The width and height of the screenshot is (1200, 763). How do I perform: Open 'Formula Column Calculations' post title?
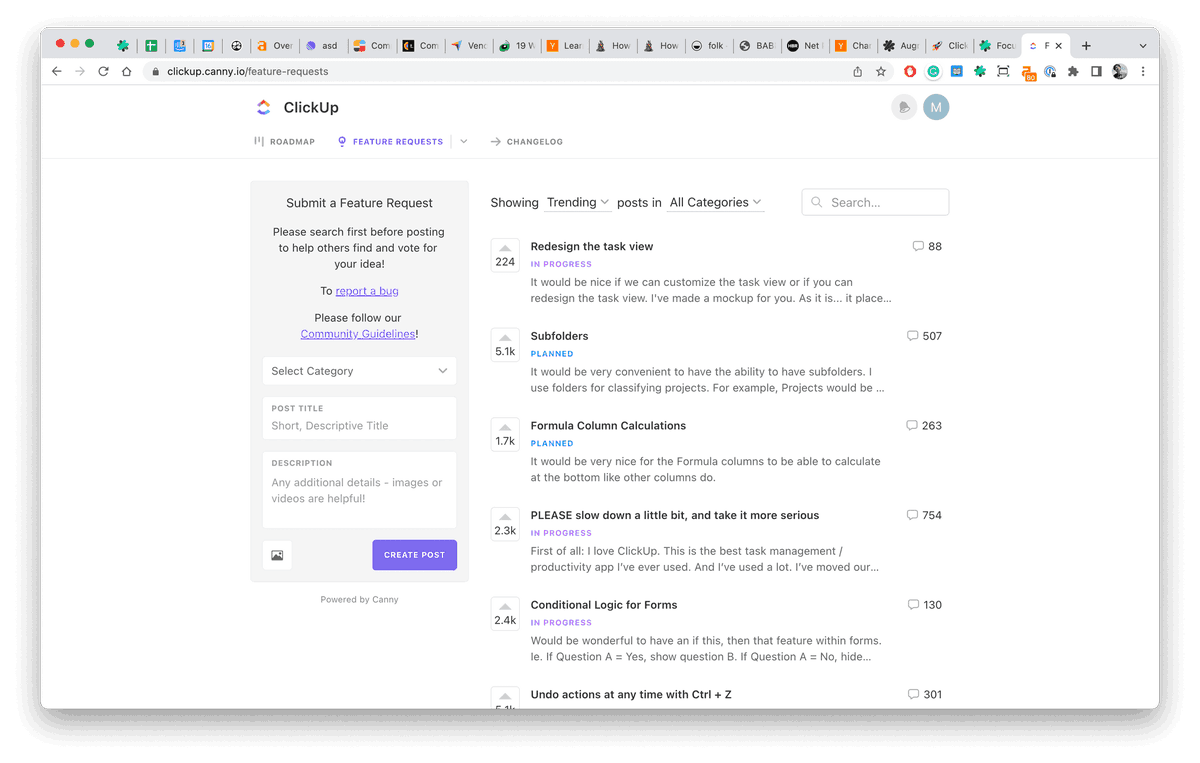tap(608, 425)
